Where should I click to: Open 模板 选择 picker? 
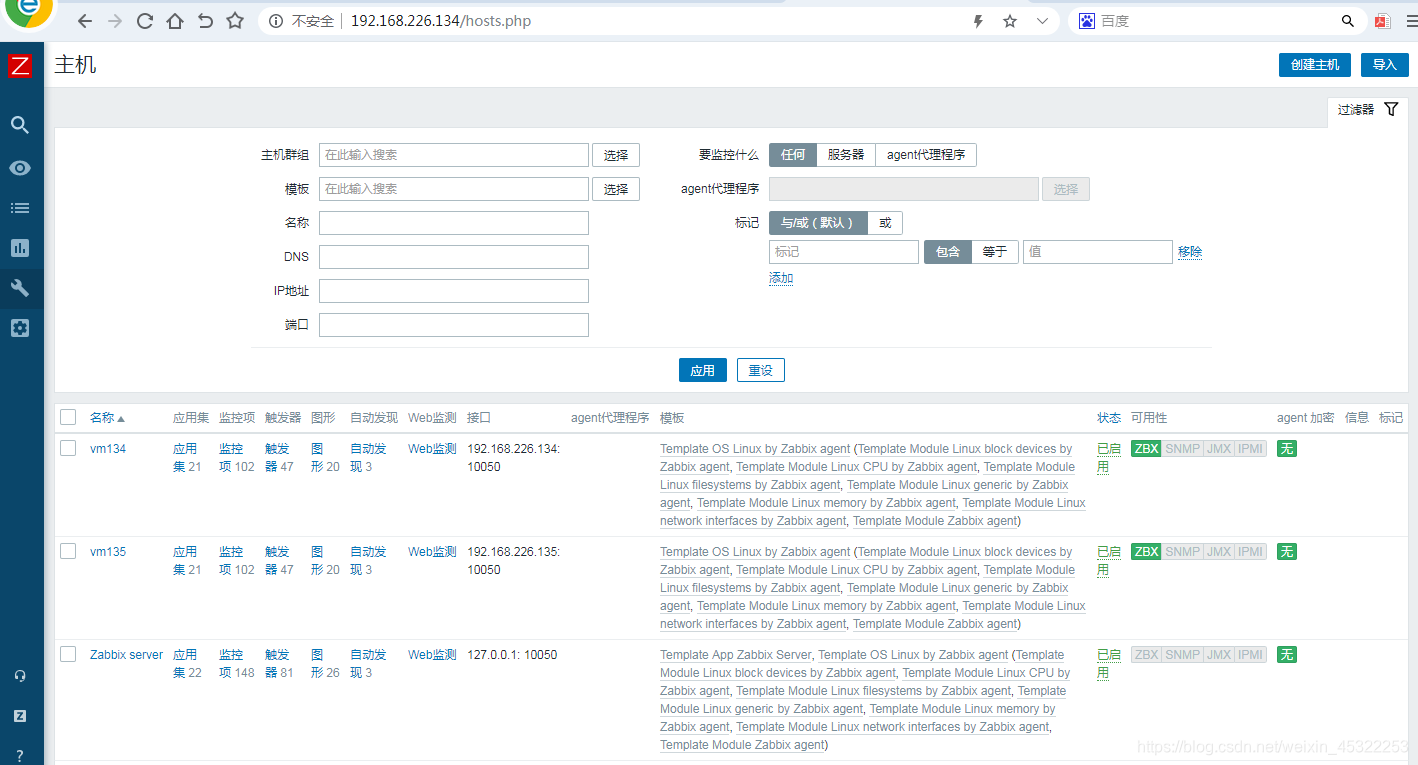tap(616, 189)
